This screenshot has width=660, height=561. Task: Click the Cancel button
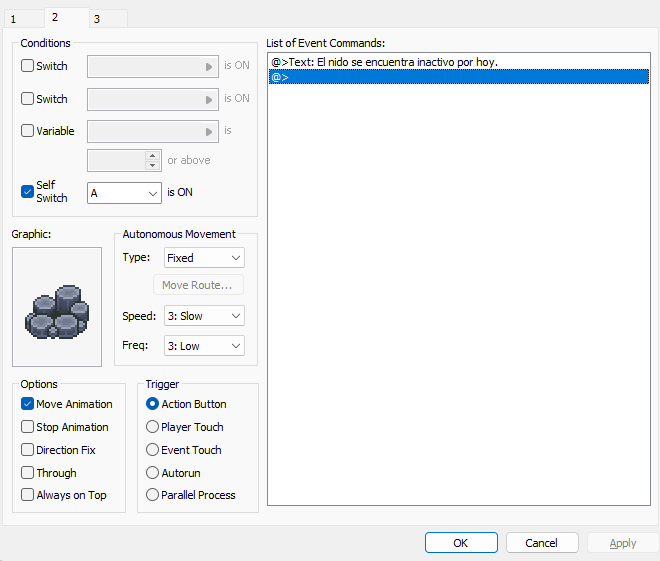point(542,543)
